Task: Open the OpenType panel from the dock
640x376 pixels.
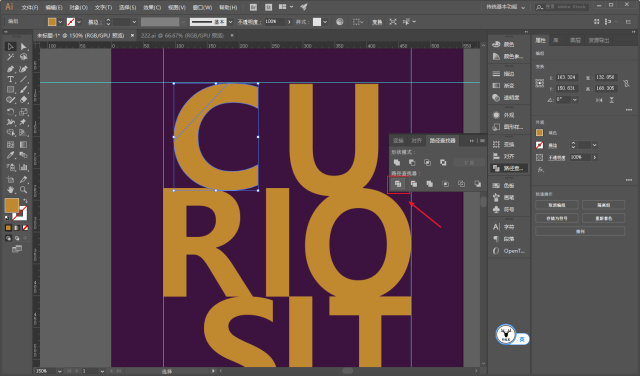Action: click(509, 251)
